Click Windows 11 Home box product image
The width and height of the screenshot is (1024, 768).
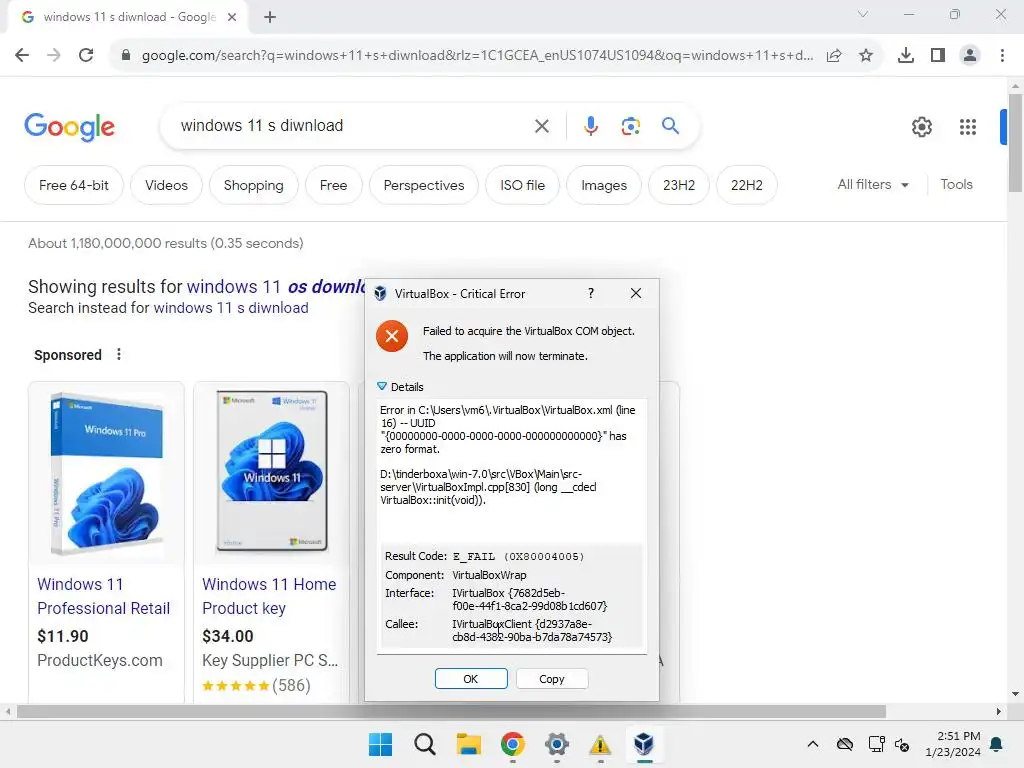(x=272, y=471)
